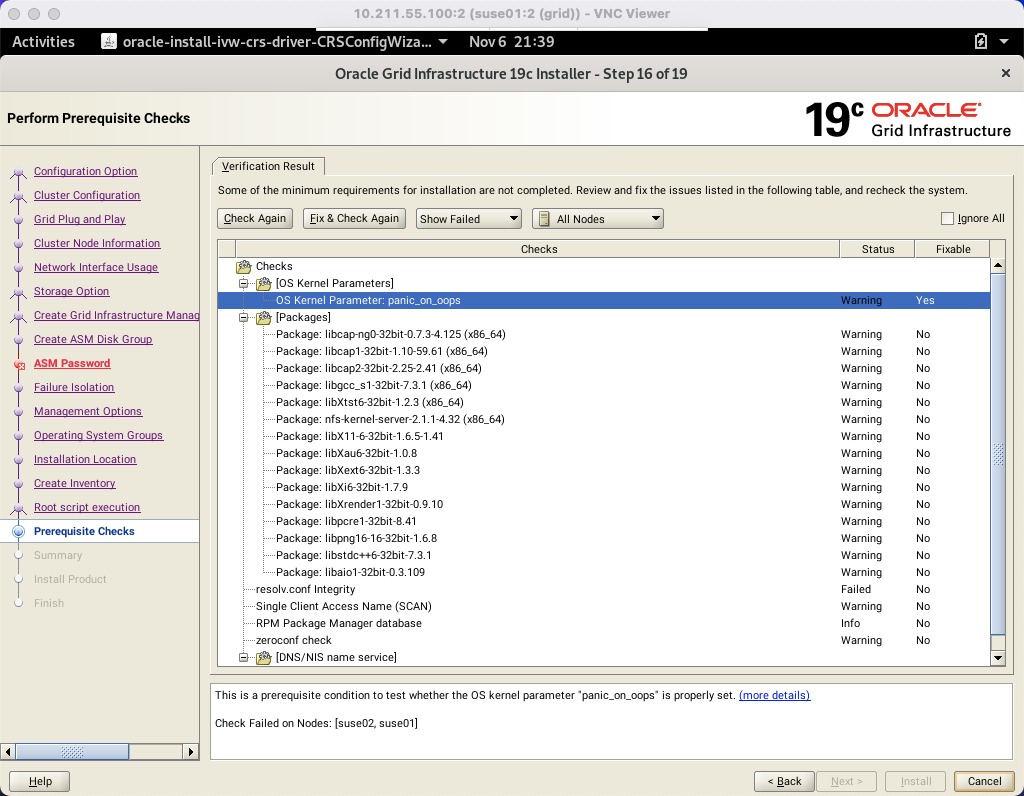This screenshot has width=1024, height=796.
Task: Select the Single Client Access Name (SCAN) row
Action: (x=603, y=607)
